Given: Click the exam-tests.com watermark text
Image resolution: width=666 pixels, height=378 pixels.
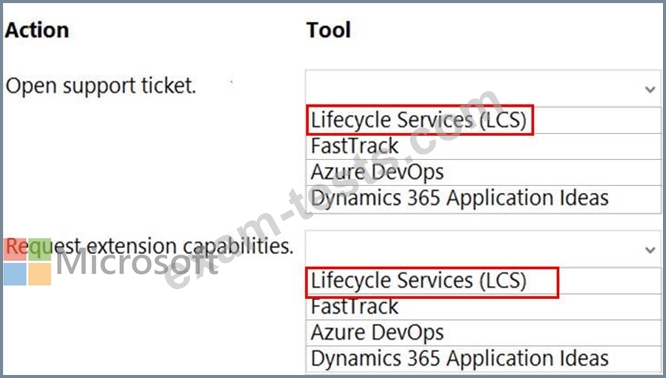Looking at the screenshot, I should click(x=333, y=189).
